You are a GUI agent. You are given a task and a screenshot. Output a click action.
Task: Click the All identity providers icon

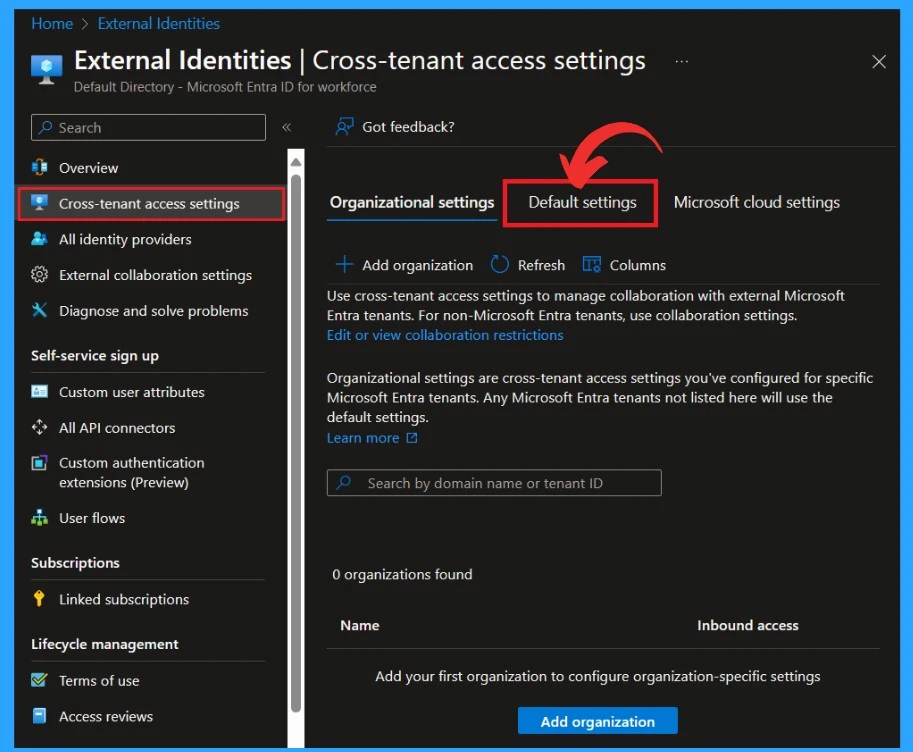pos(40,239)
